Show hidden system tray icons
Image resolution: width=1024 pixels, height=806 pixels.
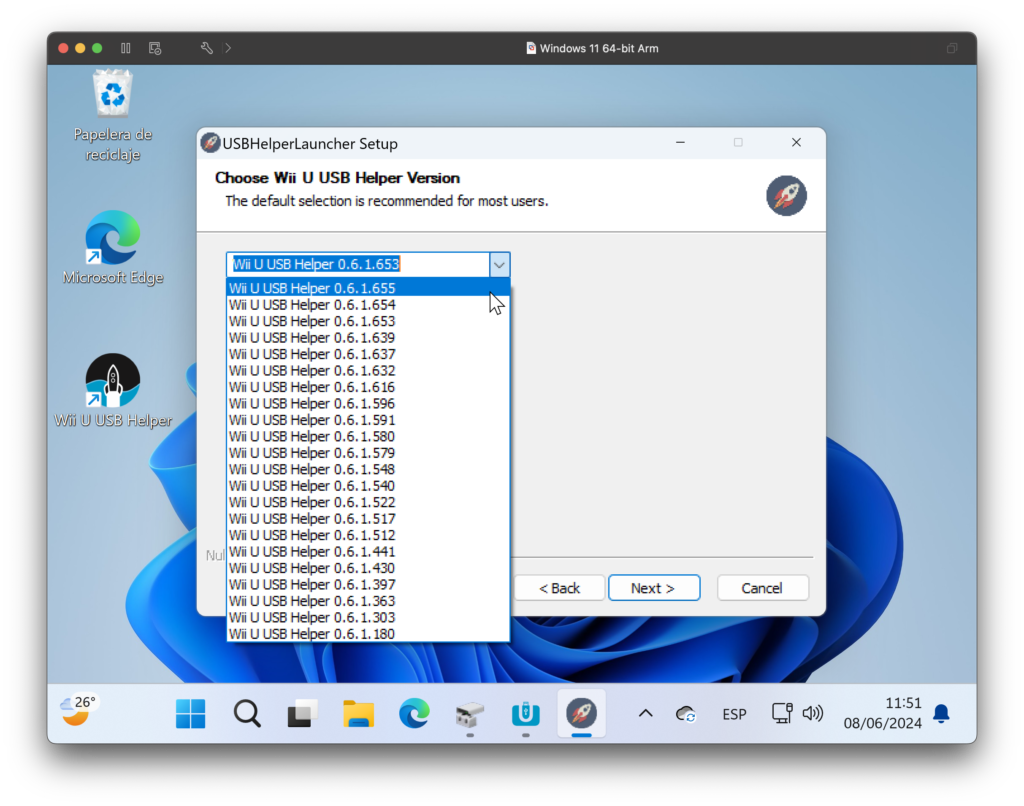645,713
